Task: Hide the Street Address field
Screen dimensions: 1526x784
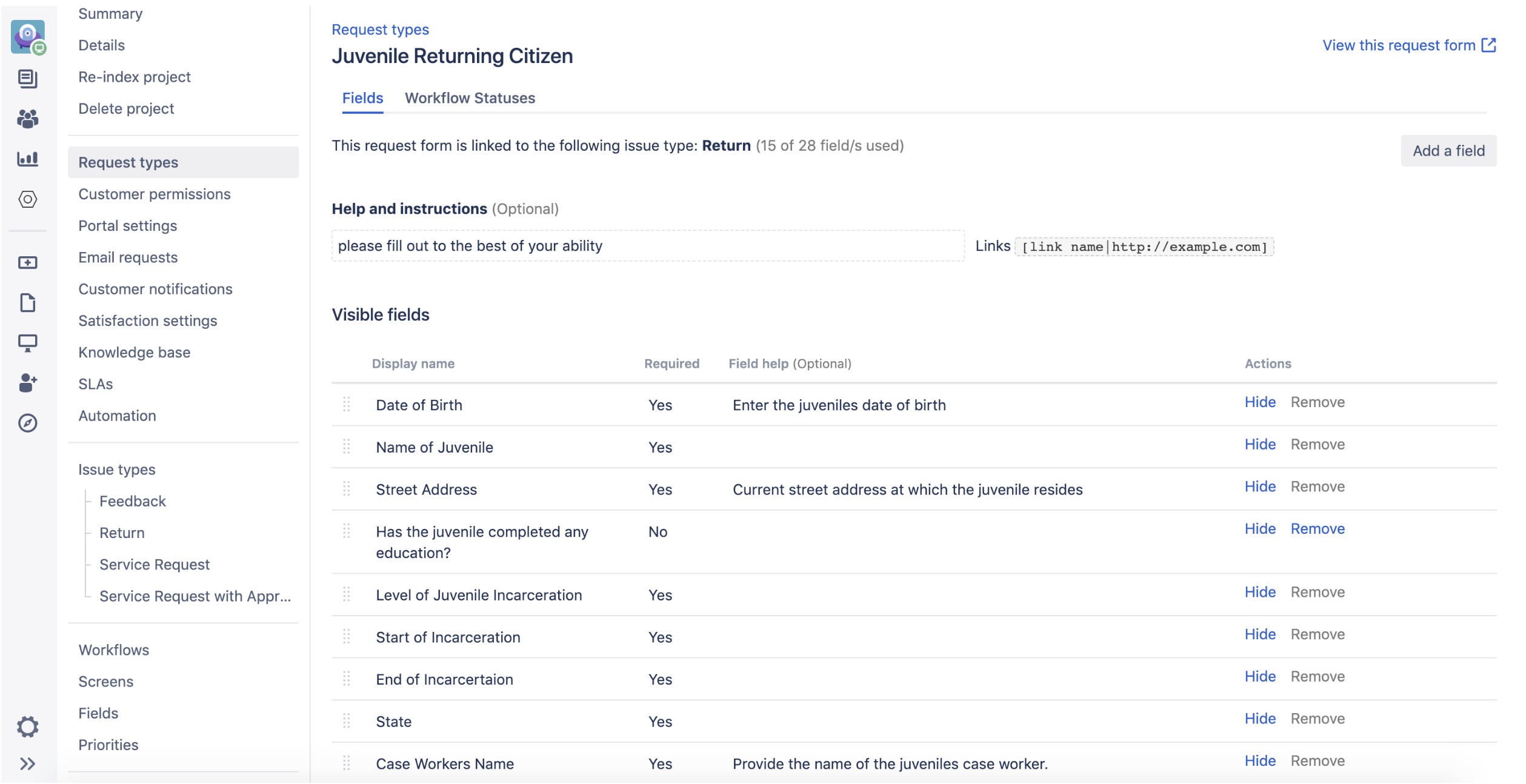Action: click(x=1260, y=487)
